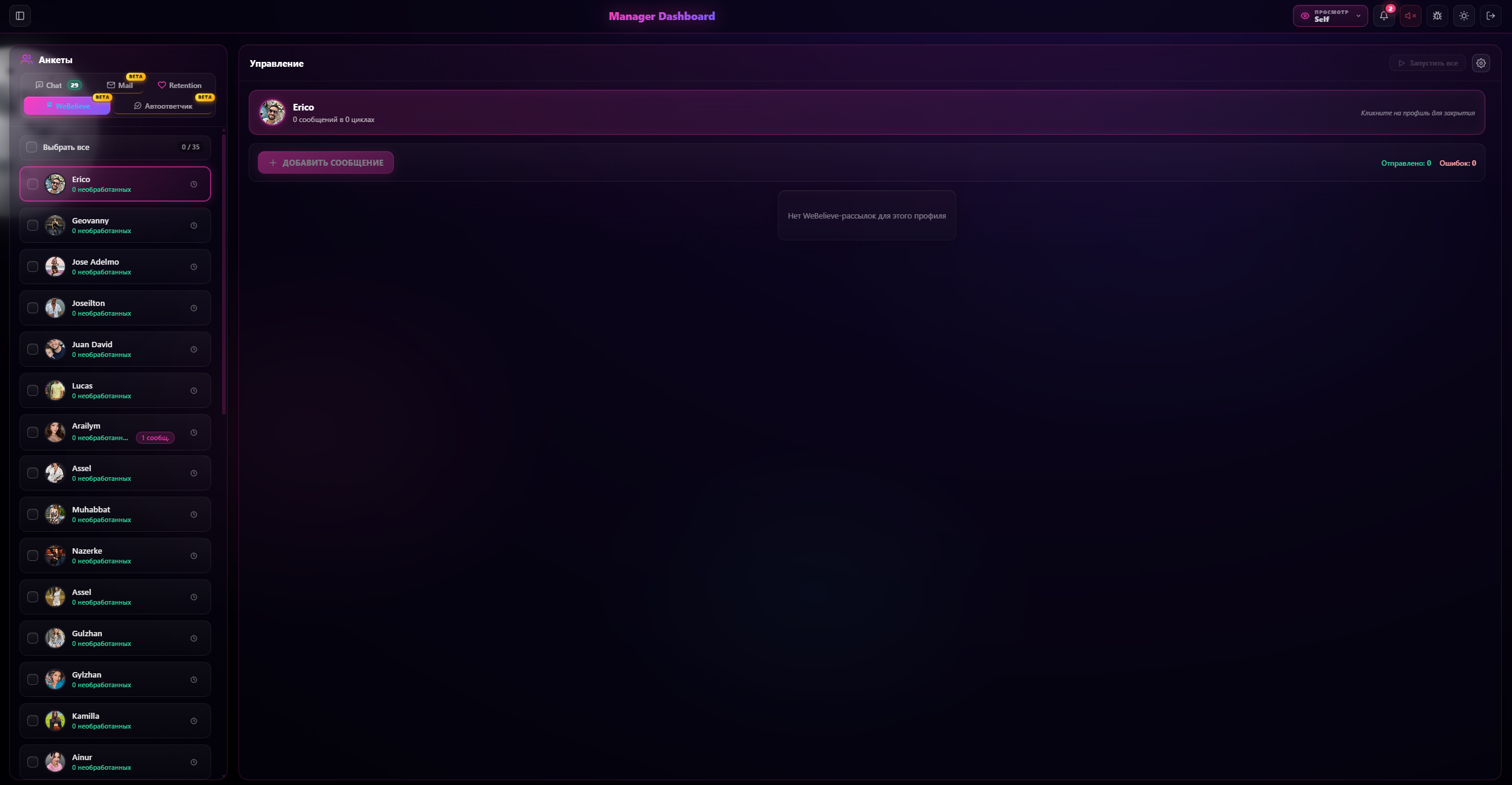Open the Управление settings gear

[x=1481, y=63]
